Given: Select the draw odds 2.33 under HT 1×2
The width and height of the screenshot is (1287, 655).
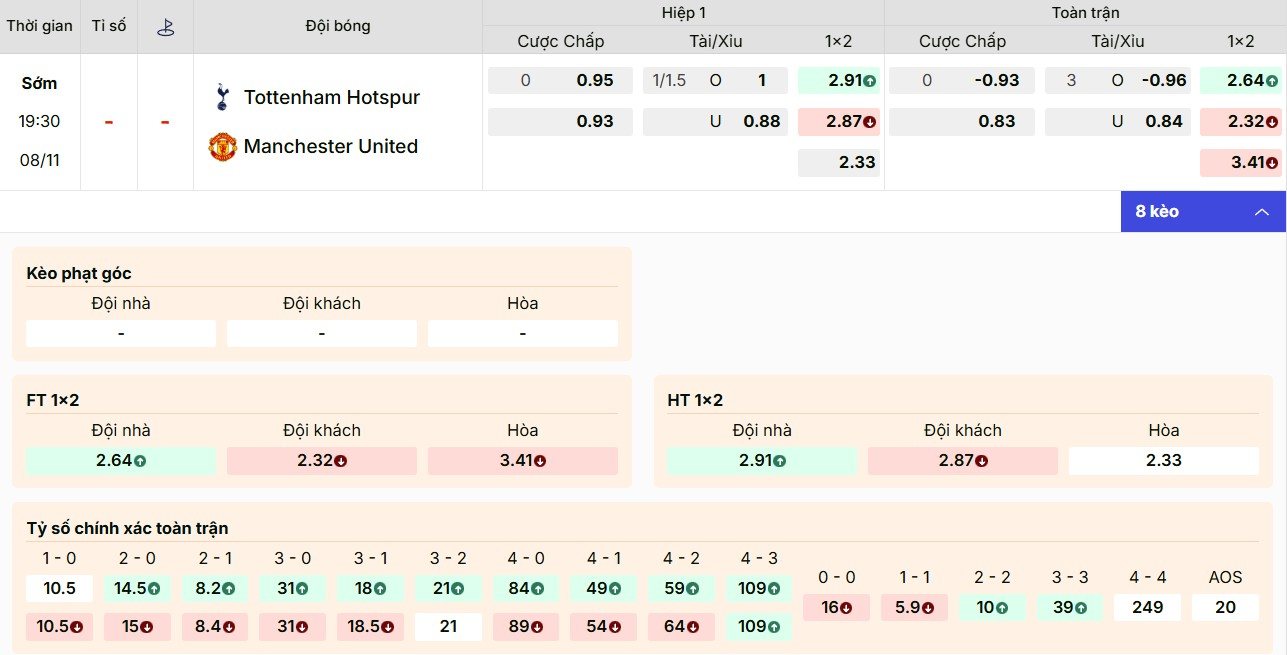Looking at the screenshot, I should click(x=1162, y=460).
